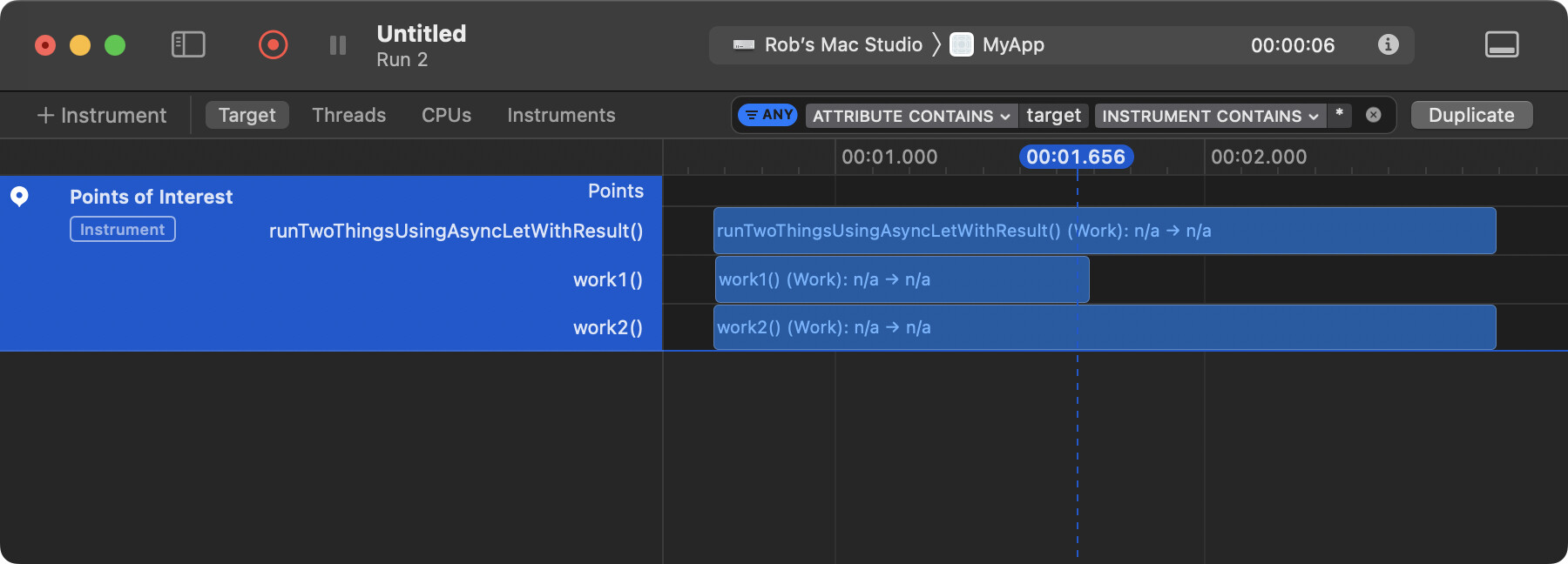
Task: Select the Target tab
Action: 247,115
